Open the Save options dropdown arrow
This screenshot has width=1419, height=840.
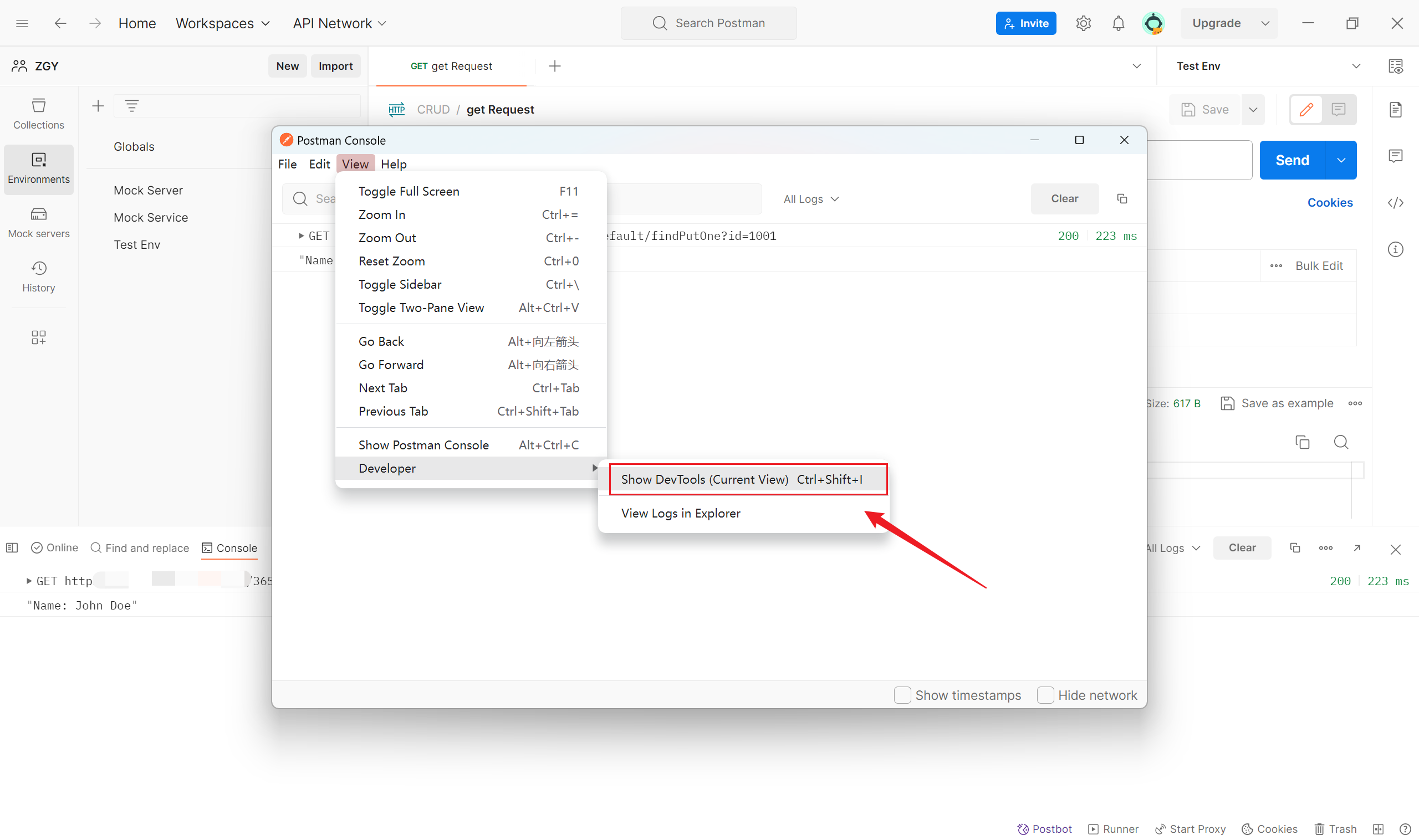click(x=1253, y=109)
